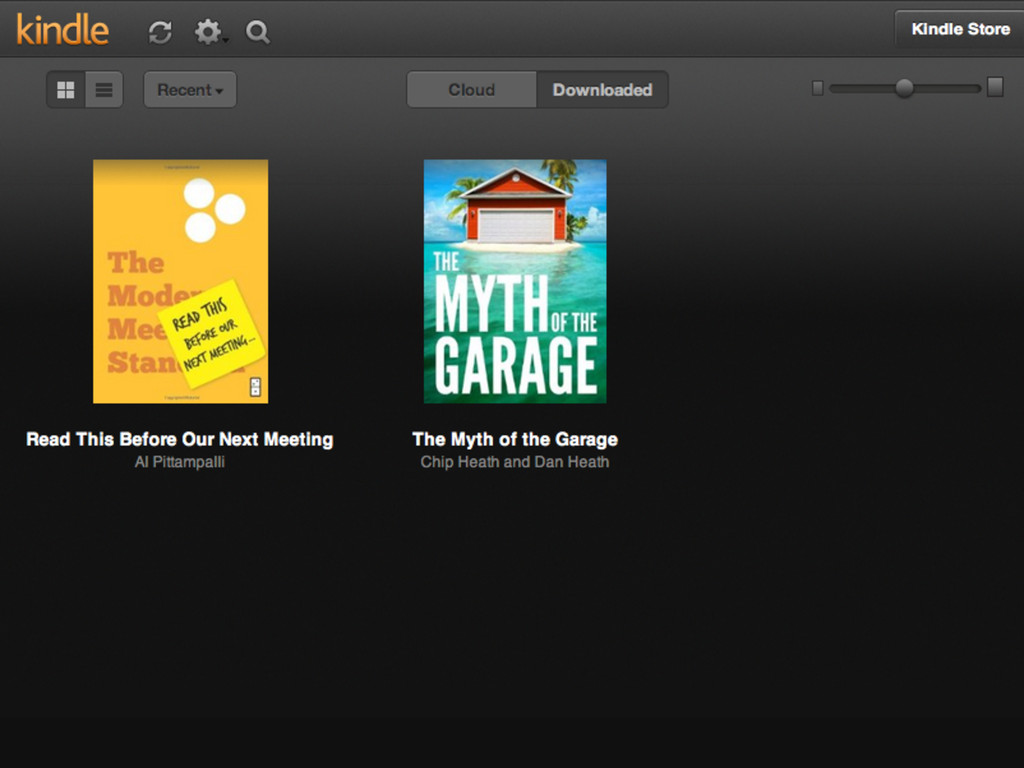The height and width of the screenshot is (768, 1024).
Task: Open the Kindle Store
Action: [x=959, y=29]
